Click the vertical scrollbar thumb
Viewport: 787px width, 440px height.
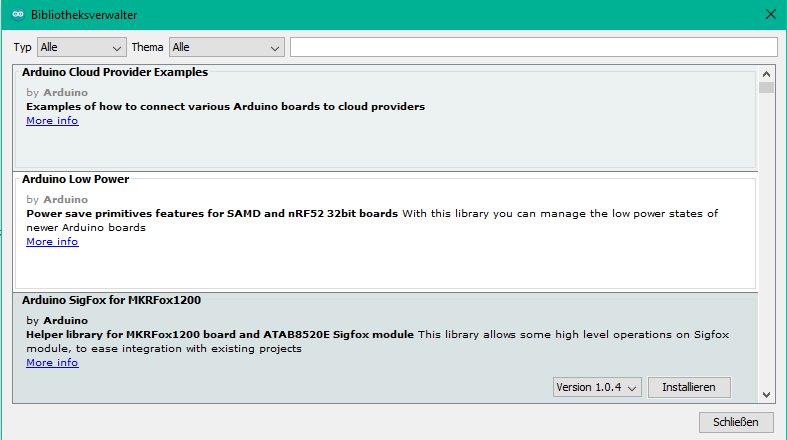pyautogui.click(x=766, y=88)
